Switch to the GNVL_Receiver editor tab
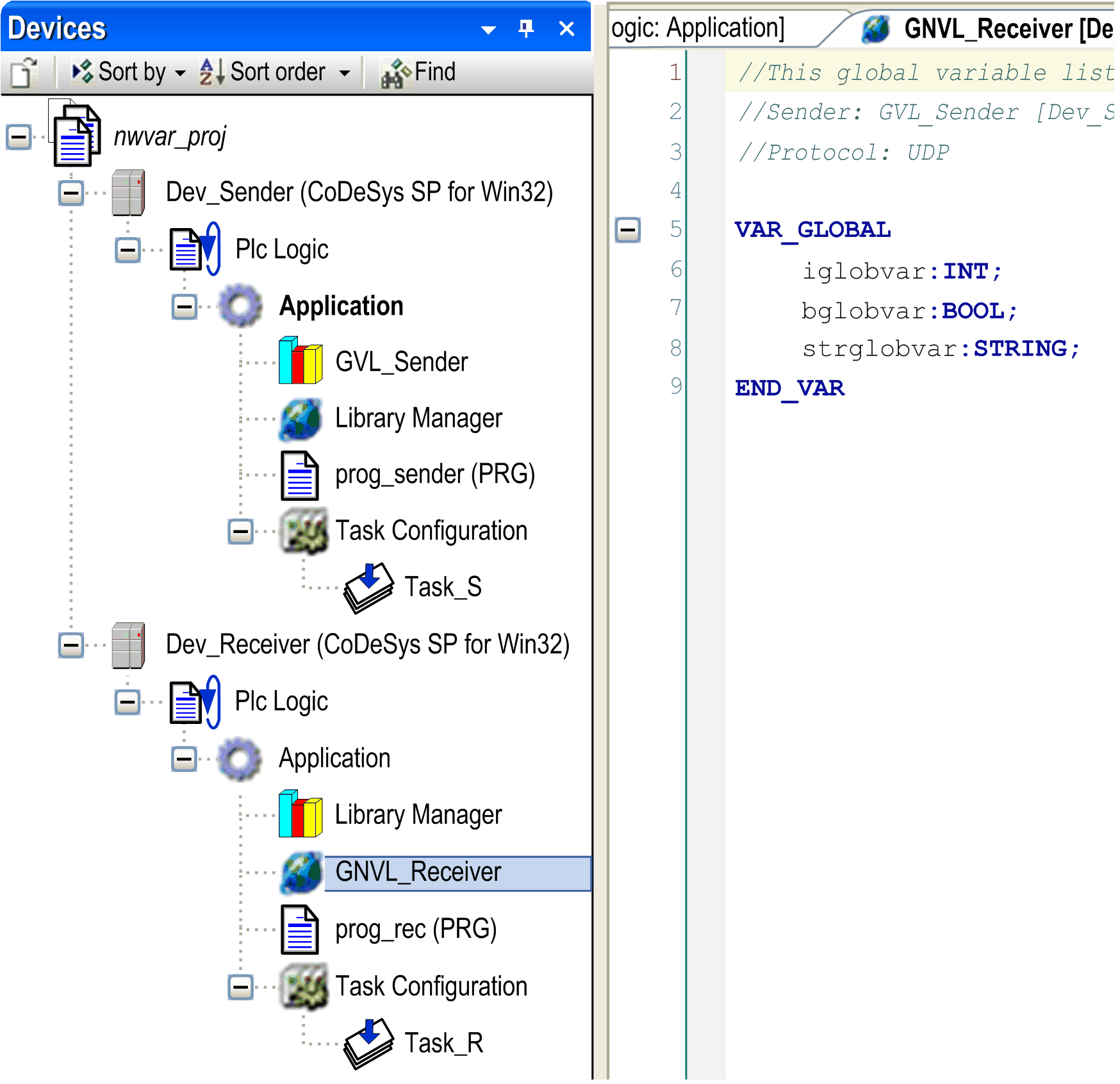 click(1000, 28)
